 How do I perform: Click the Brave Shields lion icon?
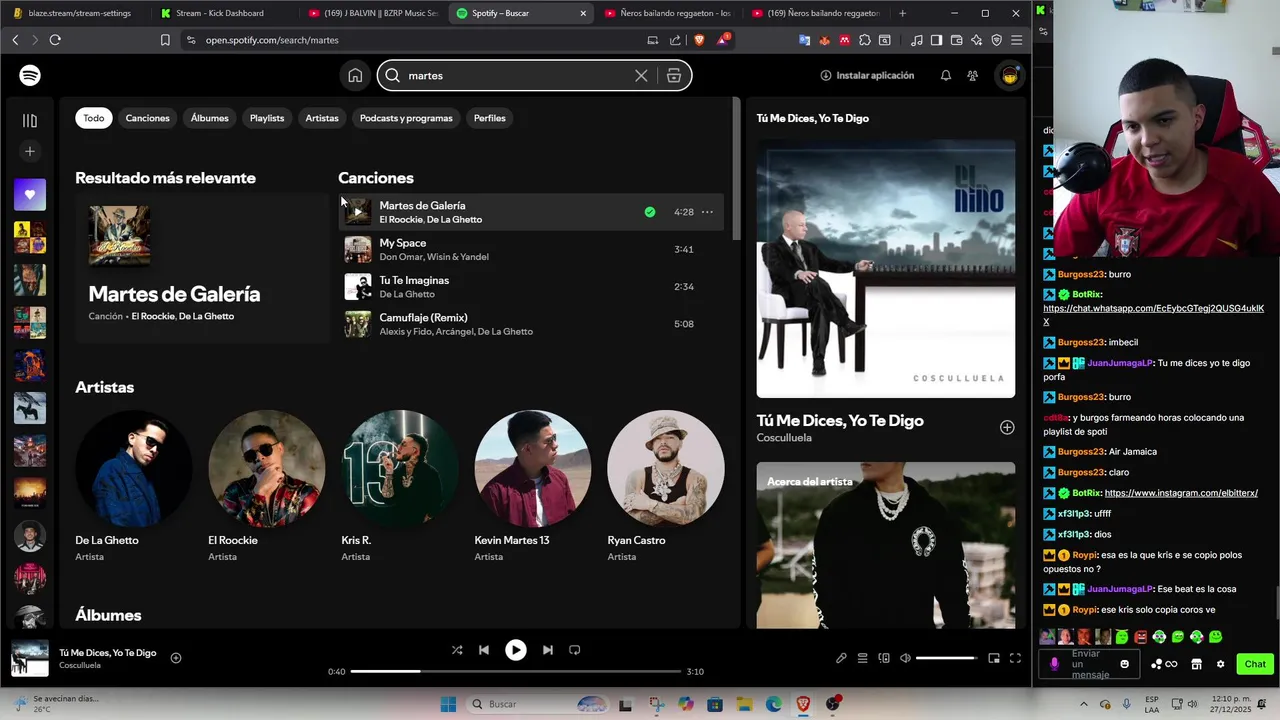(698, 40)
